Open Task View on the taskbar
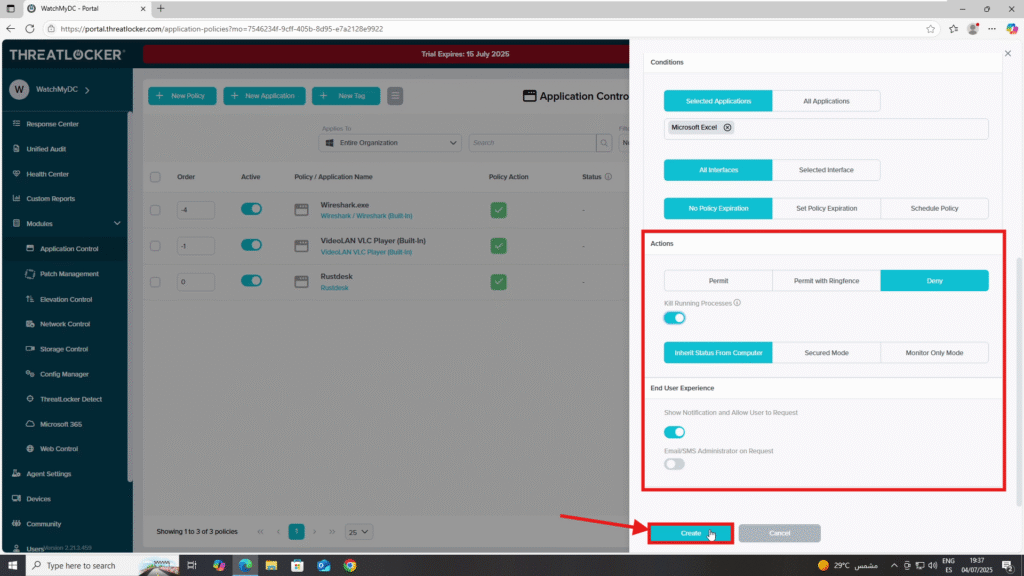The image size is (1024, 576). click(191, 566)
